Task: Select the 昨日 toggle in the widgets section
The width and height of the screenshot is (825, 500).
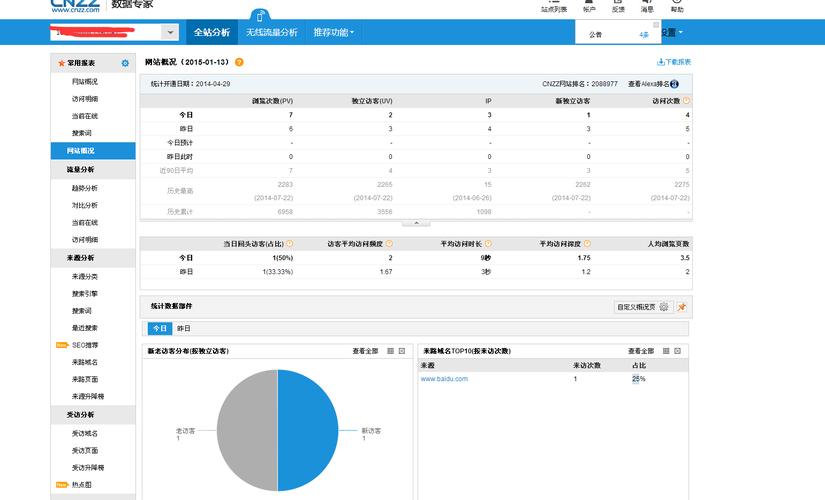Action: click(x=183, y=328)
